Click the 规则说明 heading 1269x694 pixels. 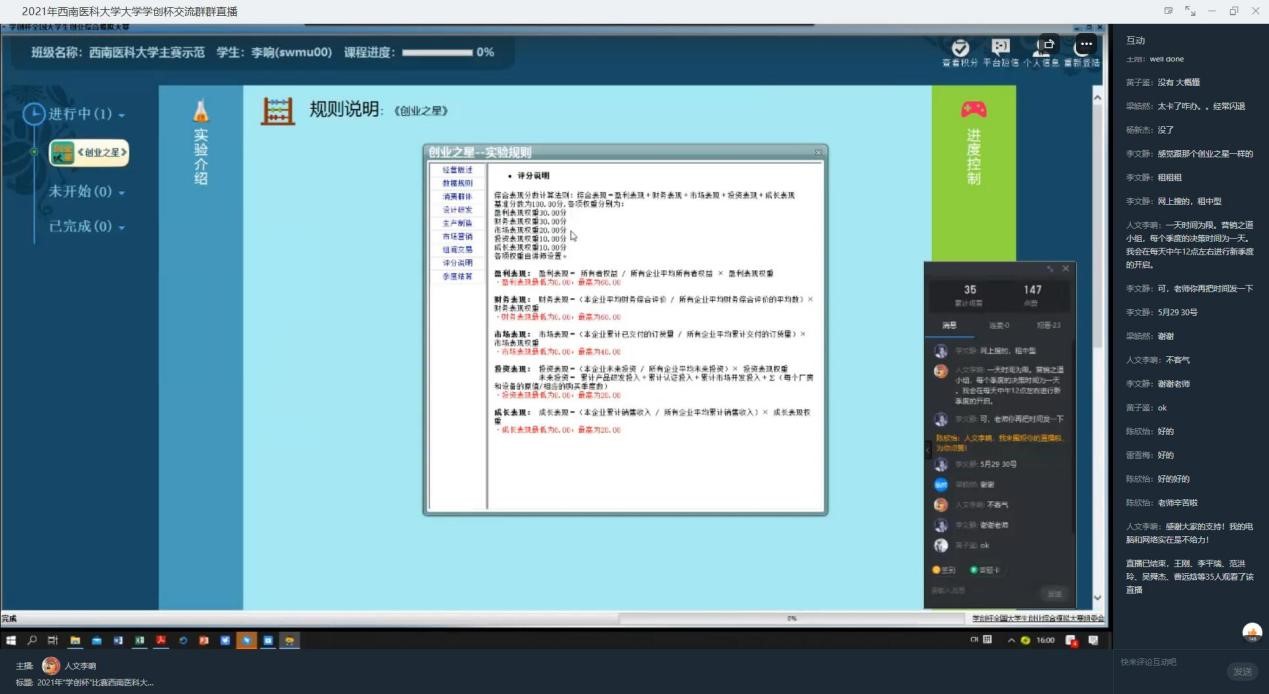click(344, 110)
